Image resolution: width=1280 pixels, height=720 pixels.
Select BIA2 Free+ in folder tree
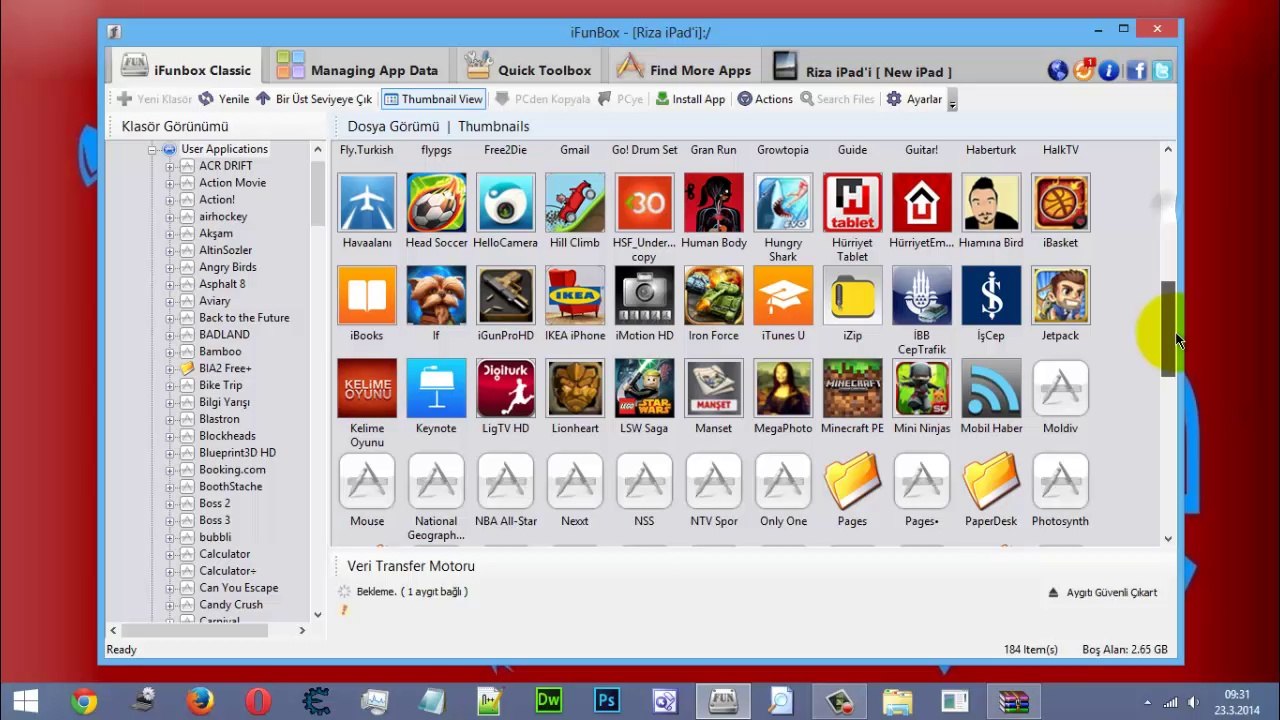tap(225, 368)
